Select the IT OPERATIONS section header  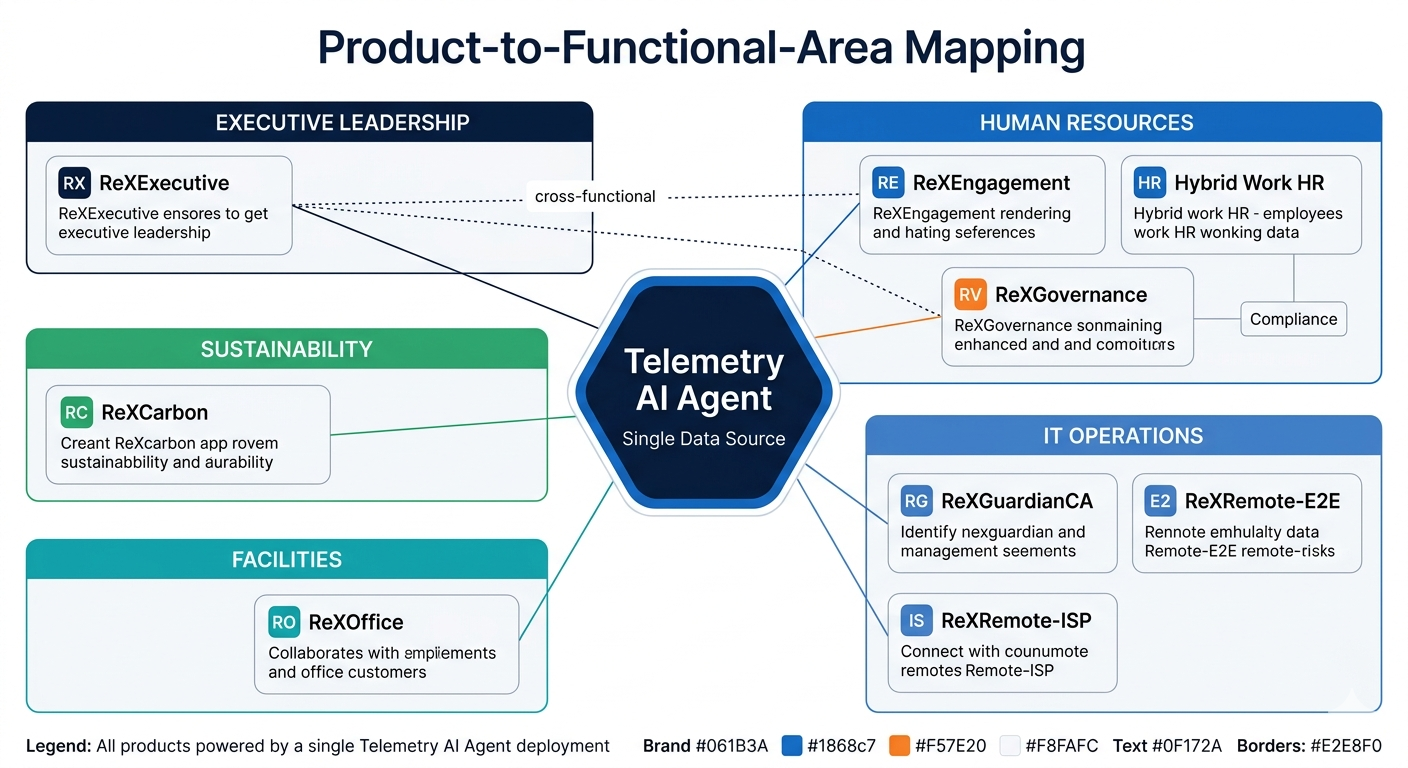tap(1123, 435)
